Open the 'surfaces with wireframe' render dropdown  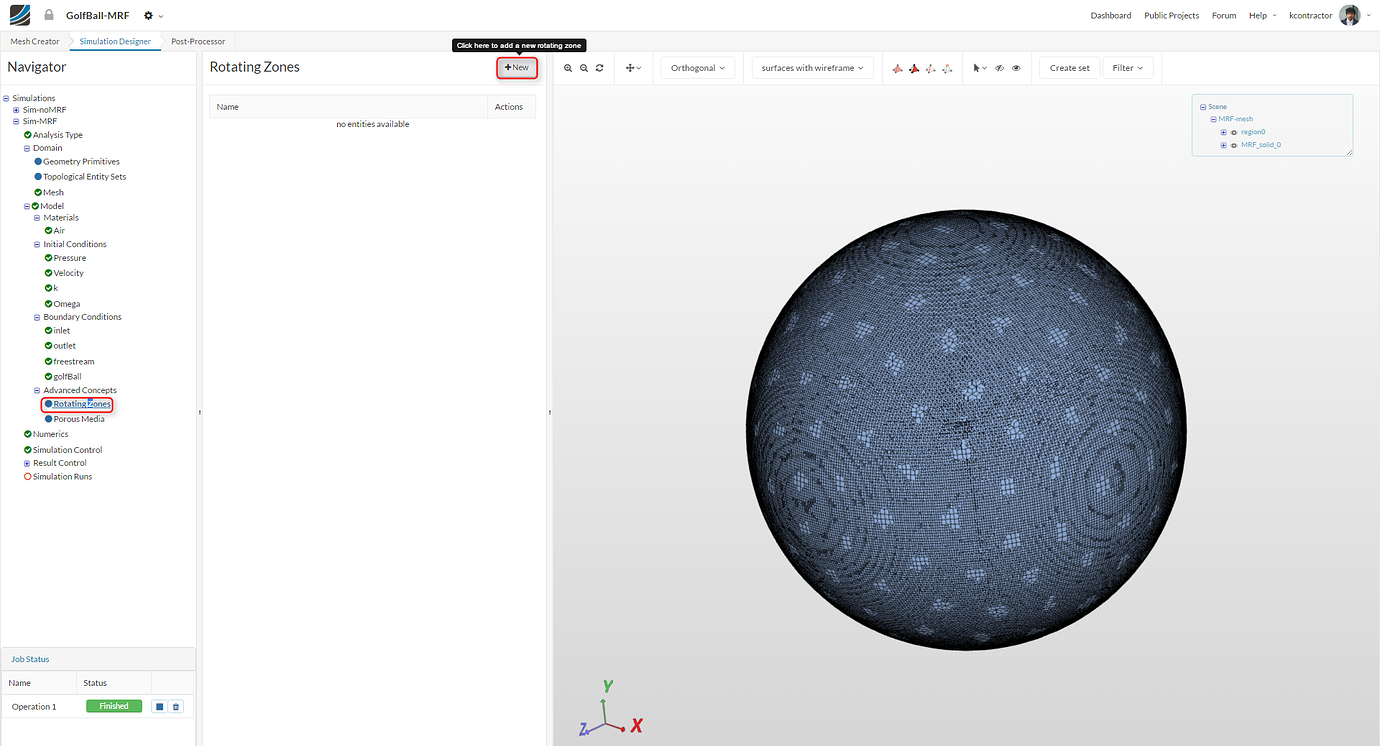pyautogui.click(x=811, y=67)
